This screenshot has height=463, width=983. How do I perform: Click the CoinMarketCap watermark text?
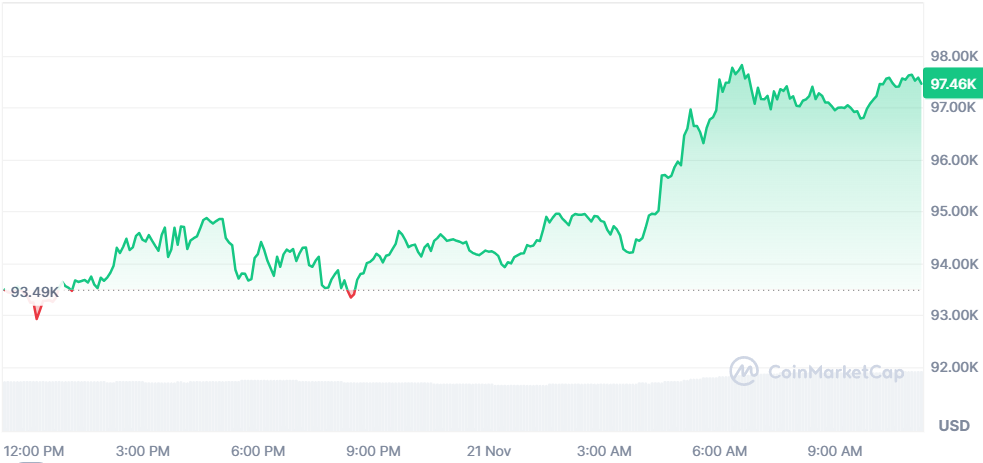point(836,373)
